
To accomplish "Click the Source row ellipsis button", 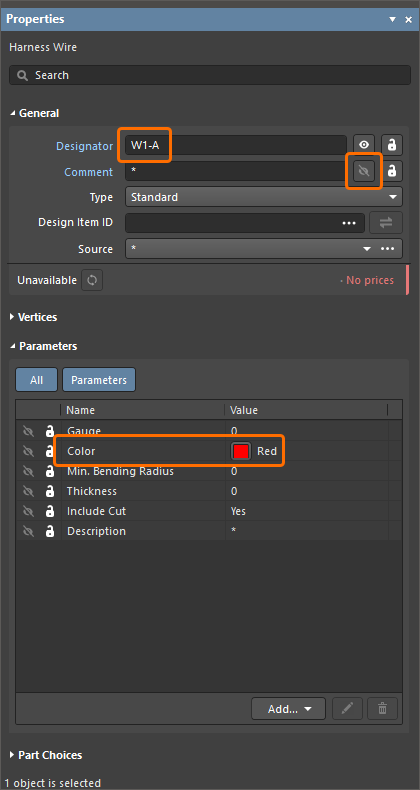I will point(387,249).
